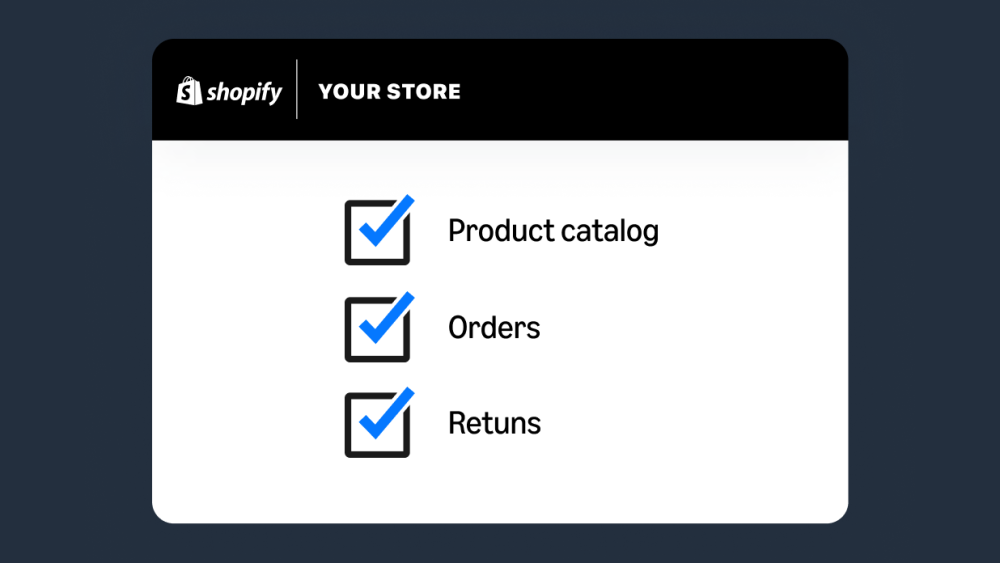1000x563 pixels.
Task: Click the blue checkmark beside Product catalog
Action: tap(386, 220)
